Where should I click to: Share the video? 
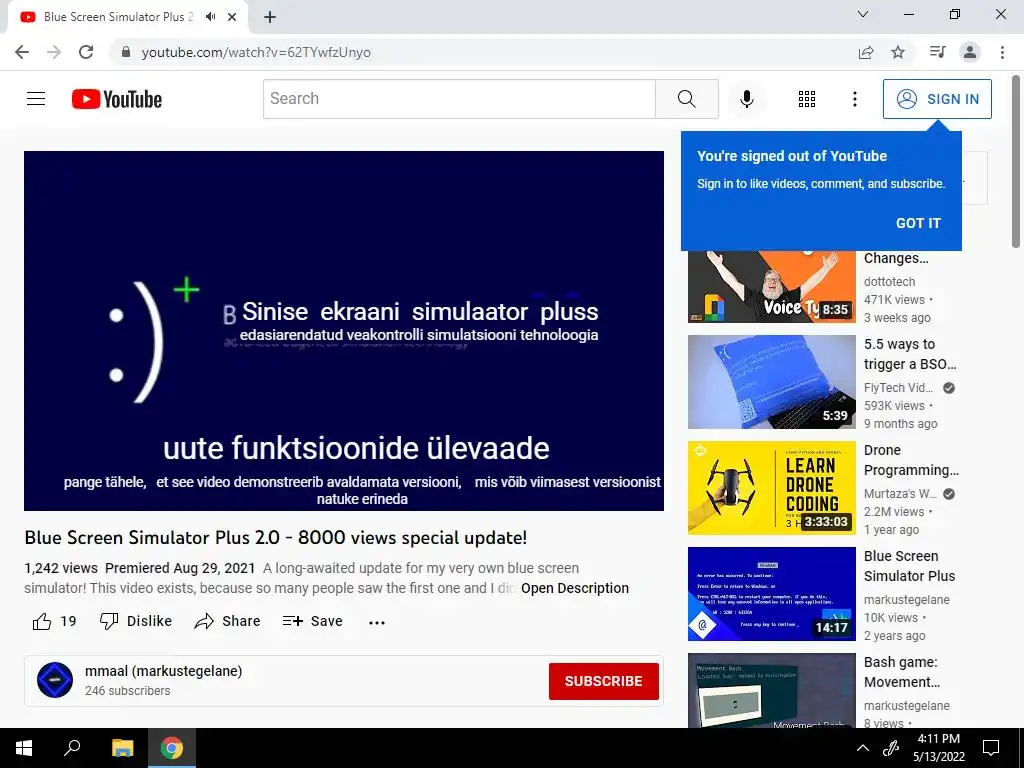[x=227, y=621]
